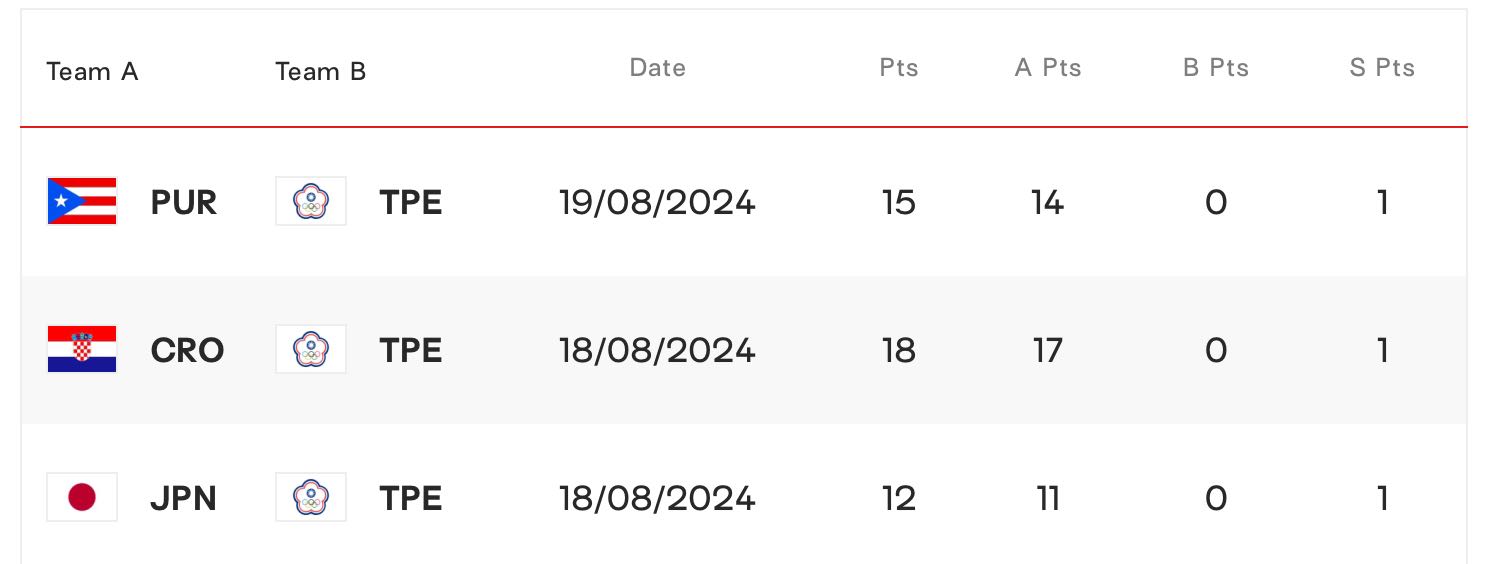Sort by the Date column header
Screen dimensions: 1488x564
pyautogui.click(x=658, y=68)
